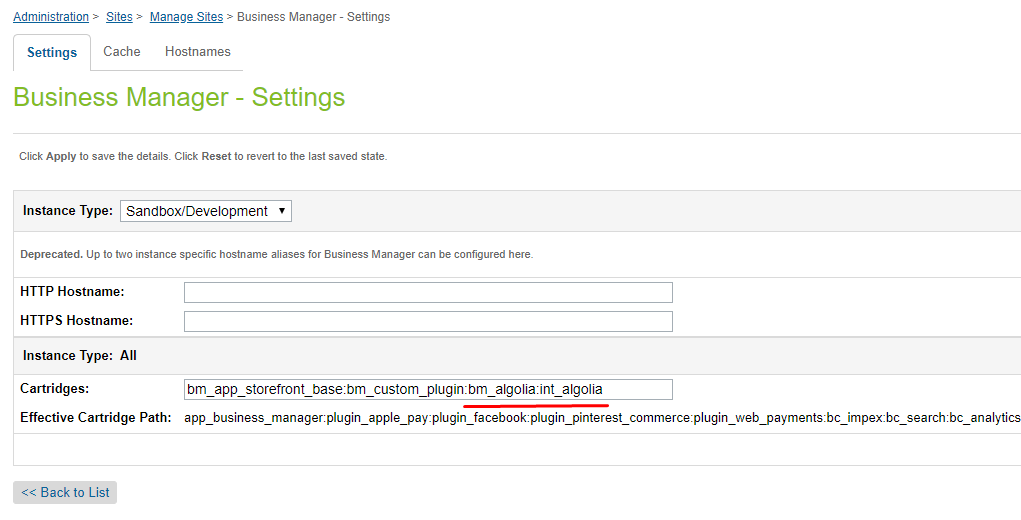Viewport: 1021px width, 520px height.
Task: Go to the Sites breadcrumb link
Action: [119, 17]
